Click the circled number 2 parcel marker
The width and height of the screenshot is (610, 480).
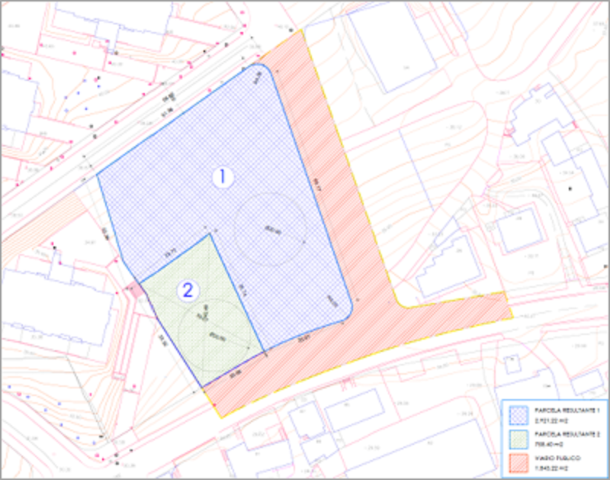pos(187,291)
